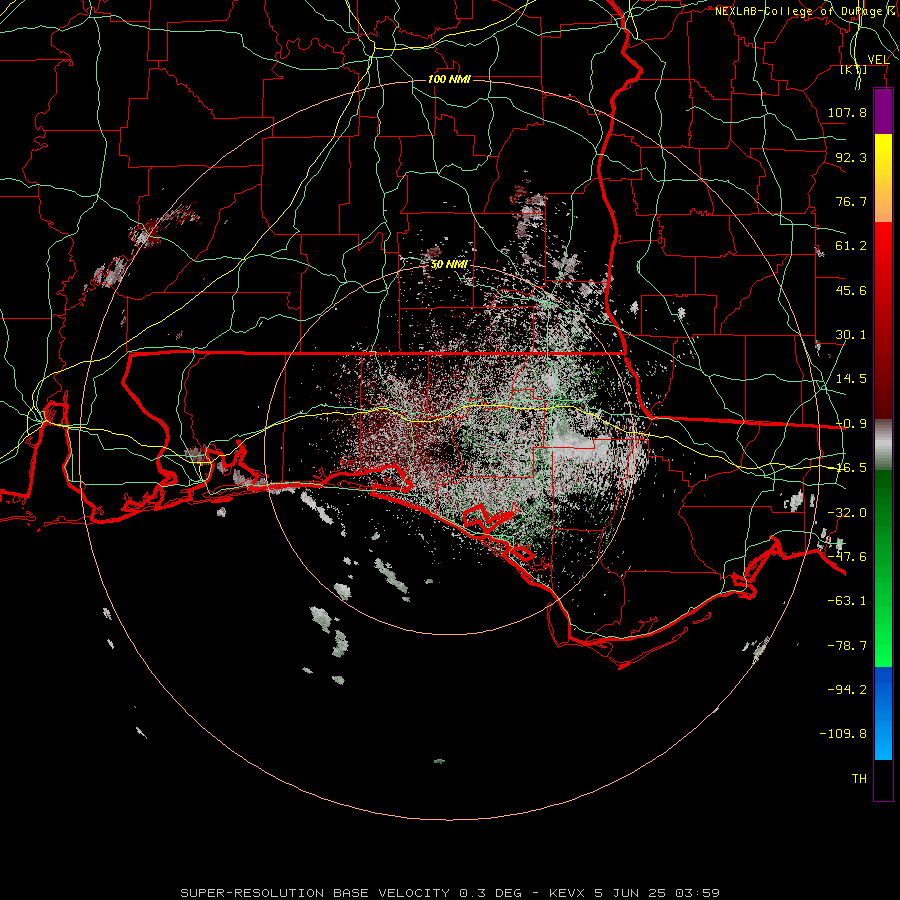Click the -94.2 velocity scale value

pos(847,690)
